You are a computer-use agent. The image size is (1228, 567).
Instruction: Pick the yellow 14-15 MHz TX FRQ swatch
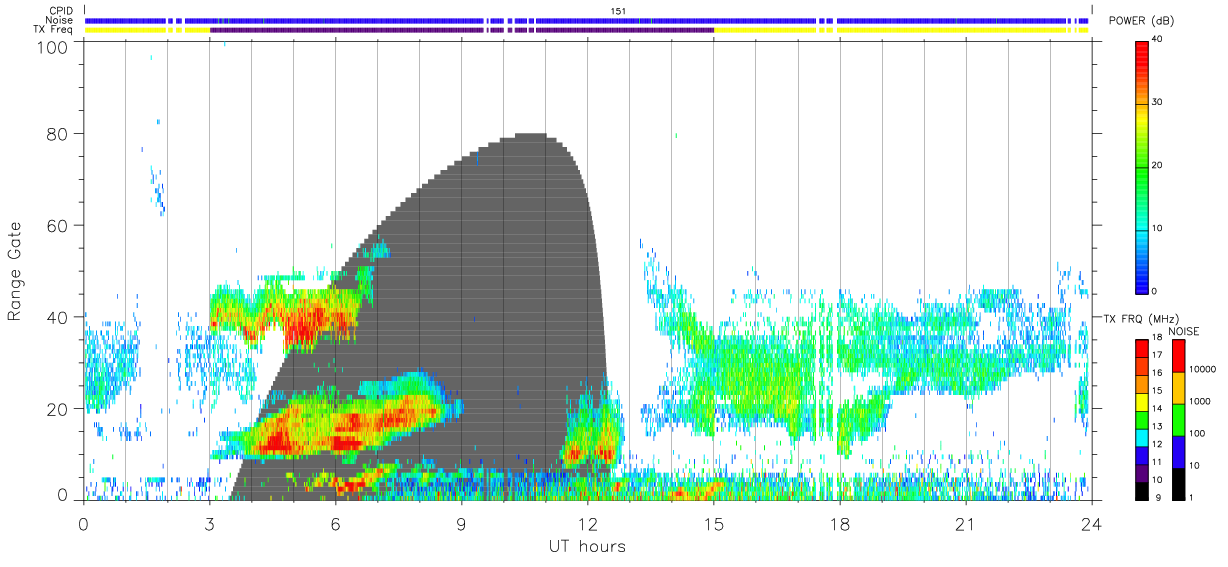click(x=1142, y=400)
